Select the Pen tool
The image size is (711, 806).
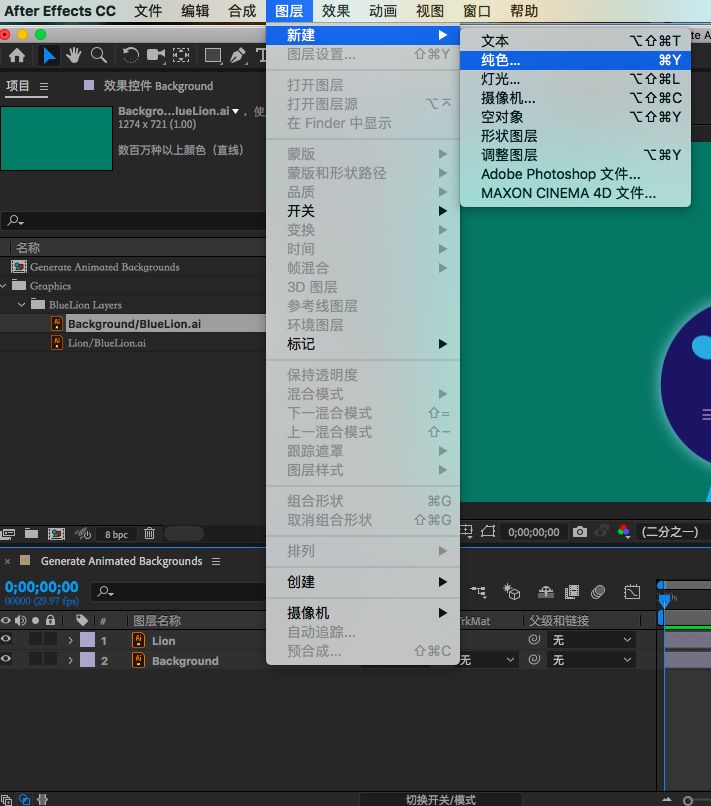click(237, 56)
